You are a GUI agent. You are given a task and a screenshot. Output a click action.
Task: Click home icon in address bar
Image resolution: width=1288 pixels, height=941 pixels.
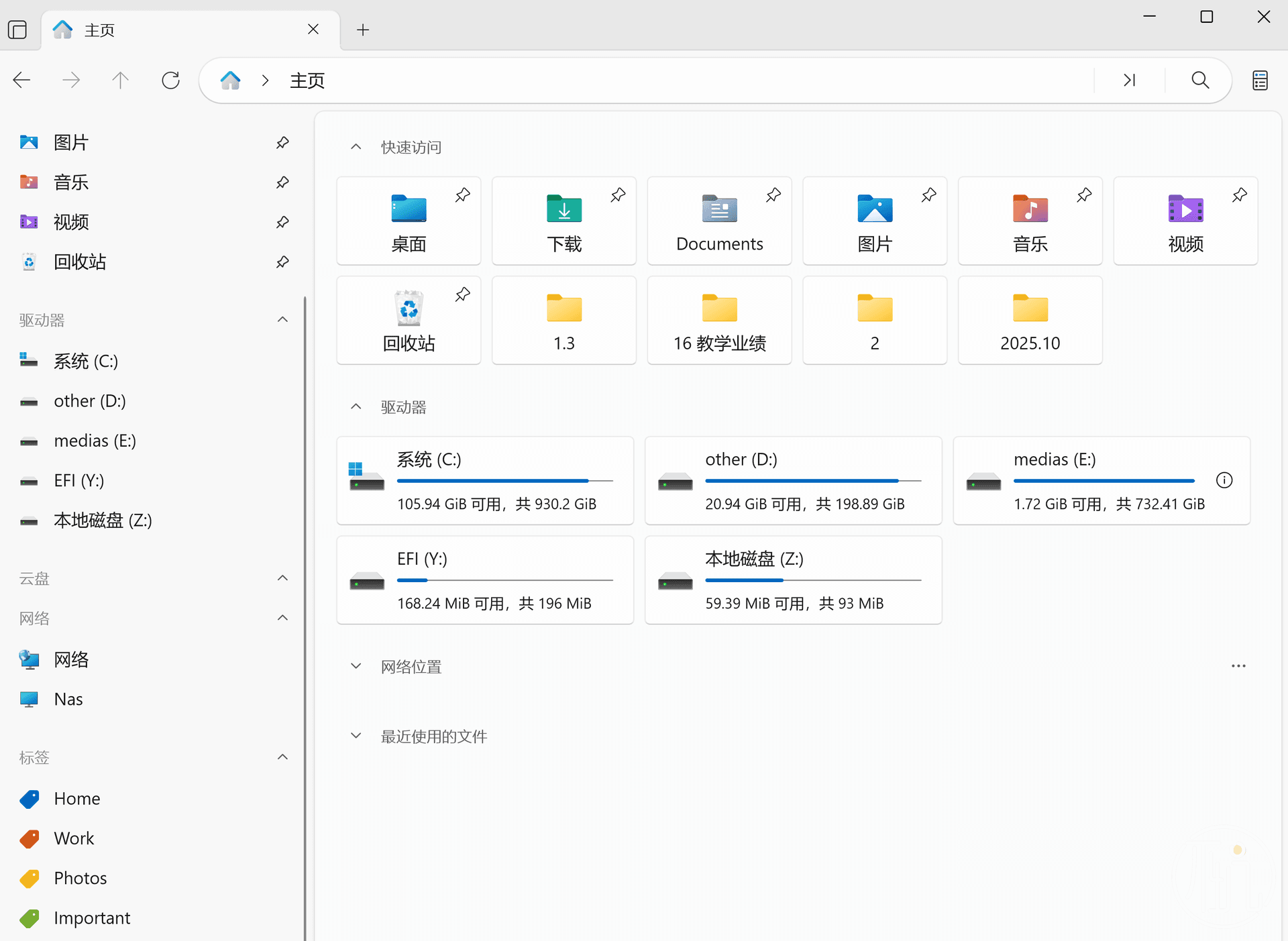click(230, 80)
